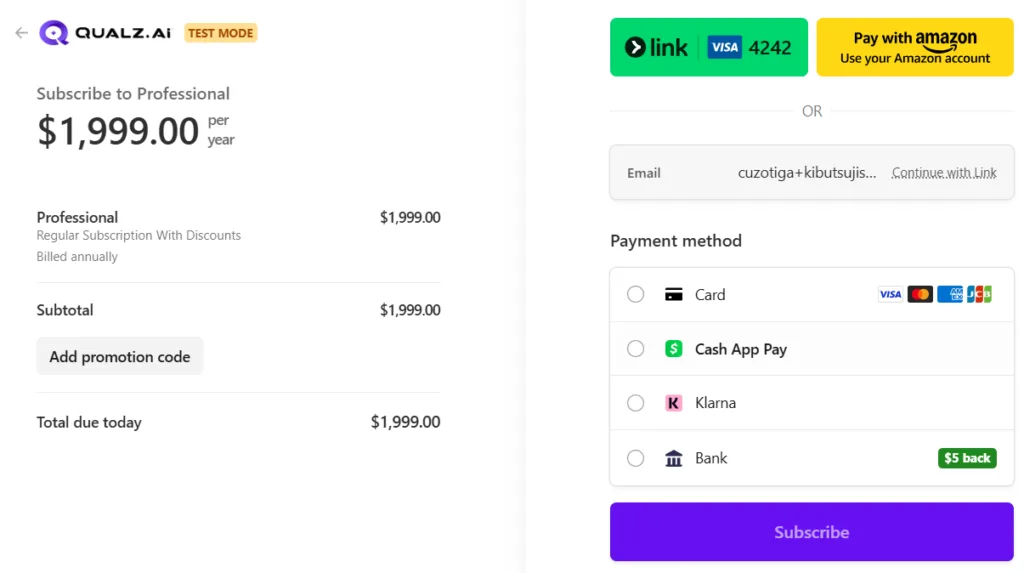Click the Mastercard brand logo
This screenshot has height=573, width=1024.
click(x=920, y=294)
